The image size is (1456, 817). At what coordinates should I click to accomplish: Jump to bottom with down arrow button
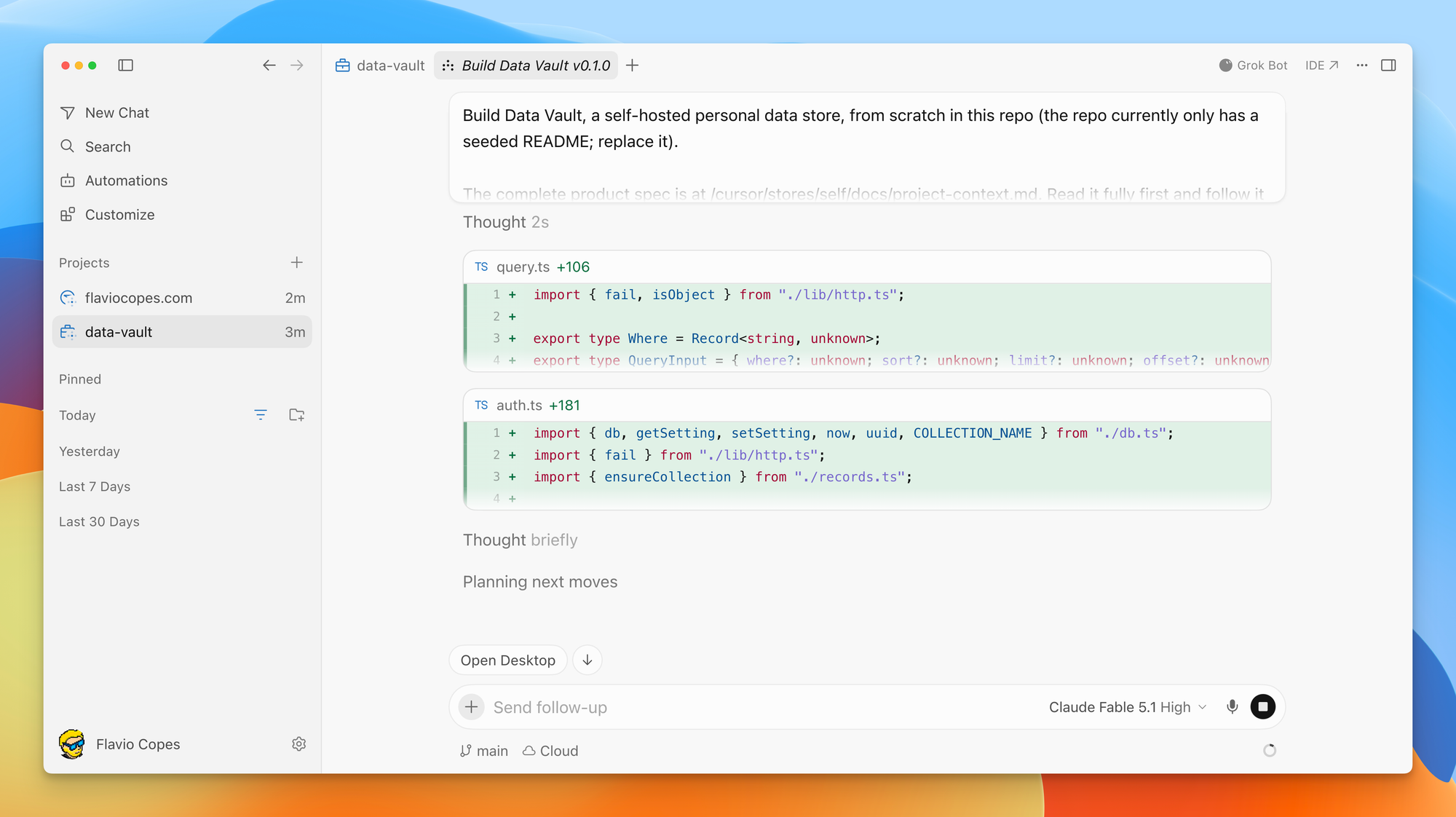587,660
